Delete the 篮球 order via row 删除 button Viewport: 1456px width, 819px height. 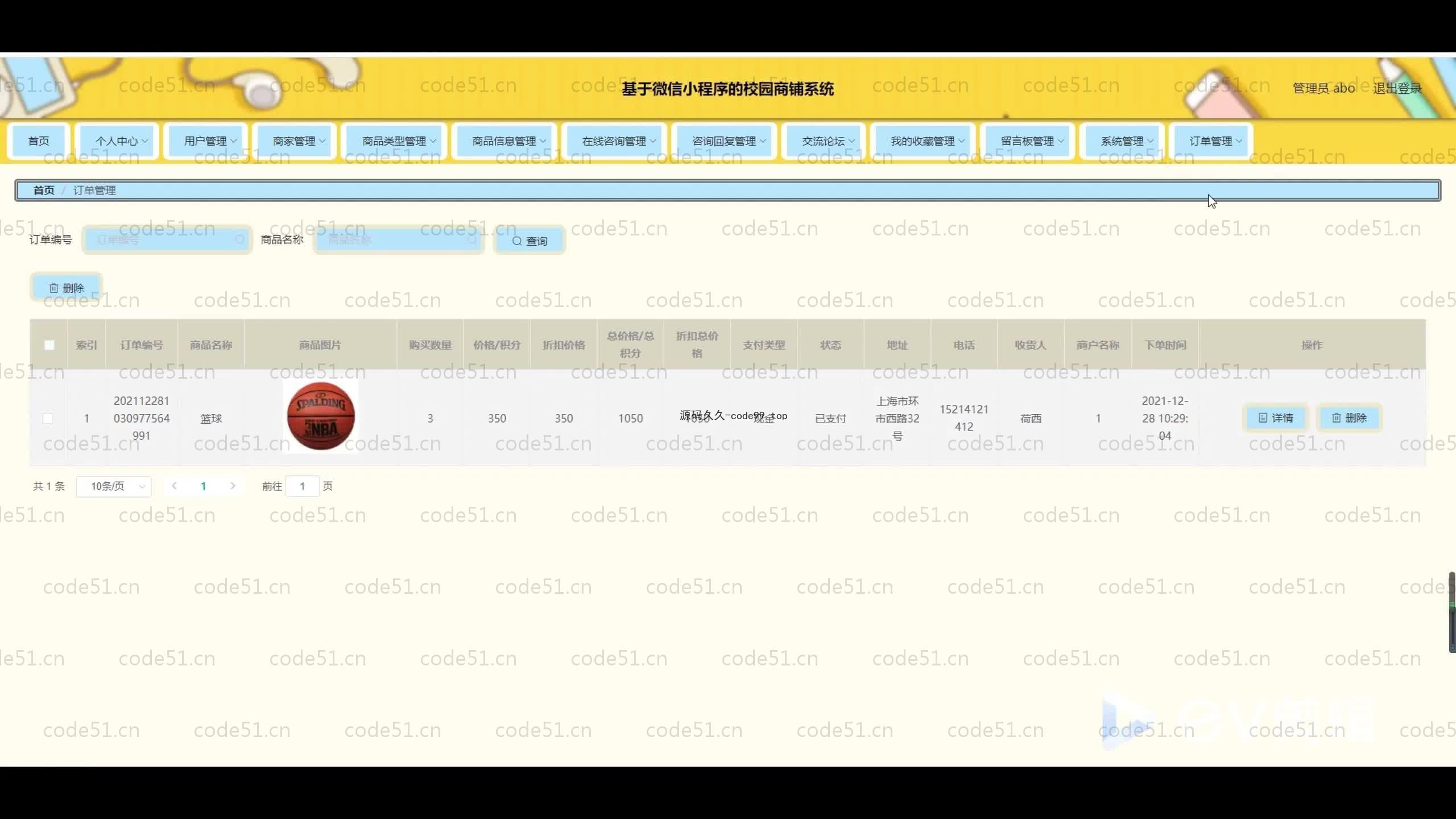pos(1349,418)
